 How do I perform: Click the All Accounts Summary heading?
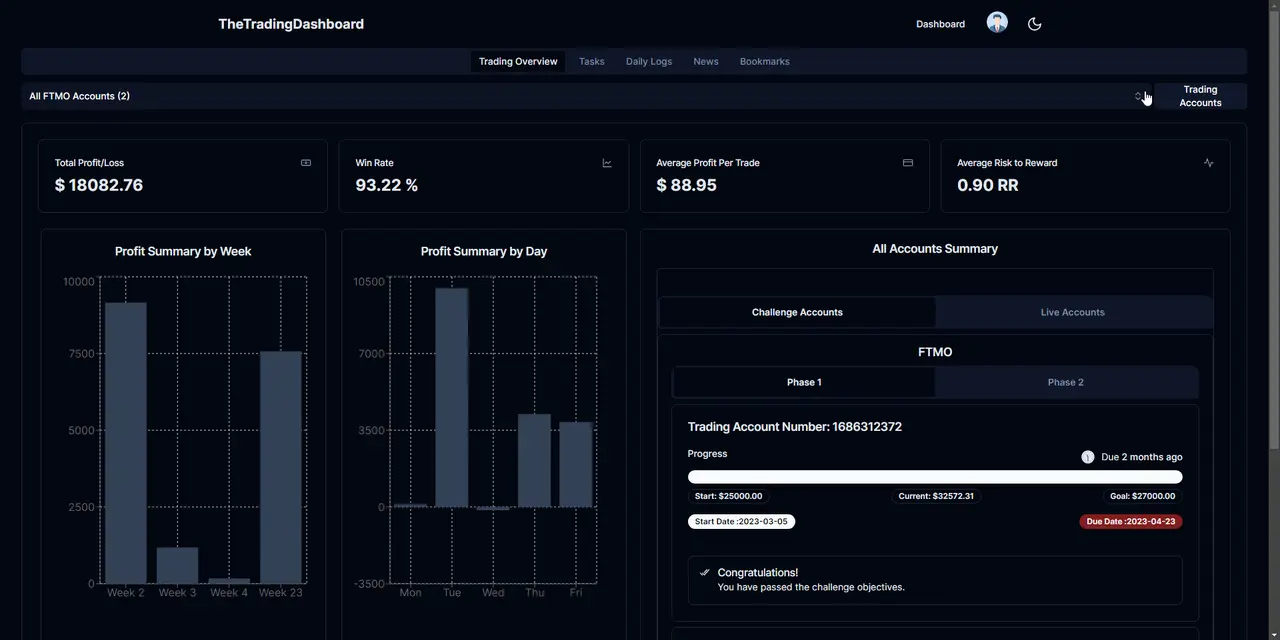[x=935, y=249]
